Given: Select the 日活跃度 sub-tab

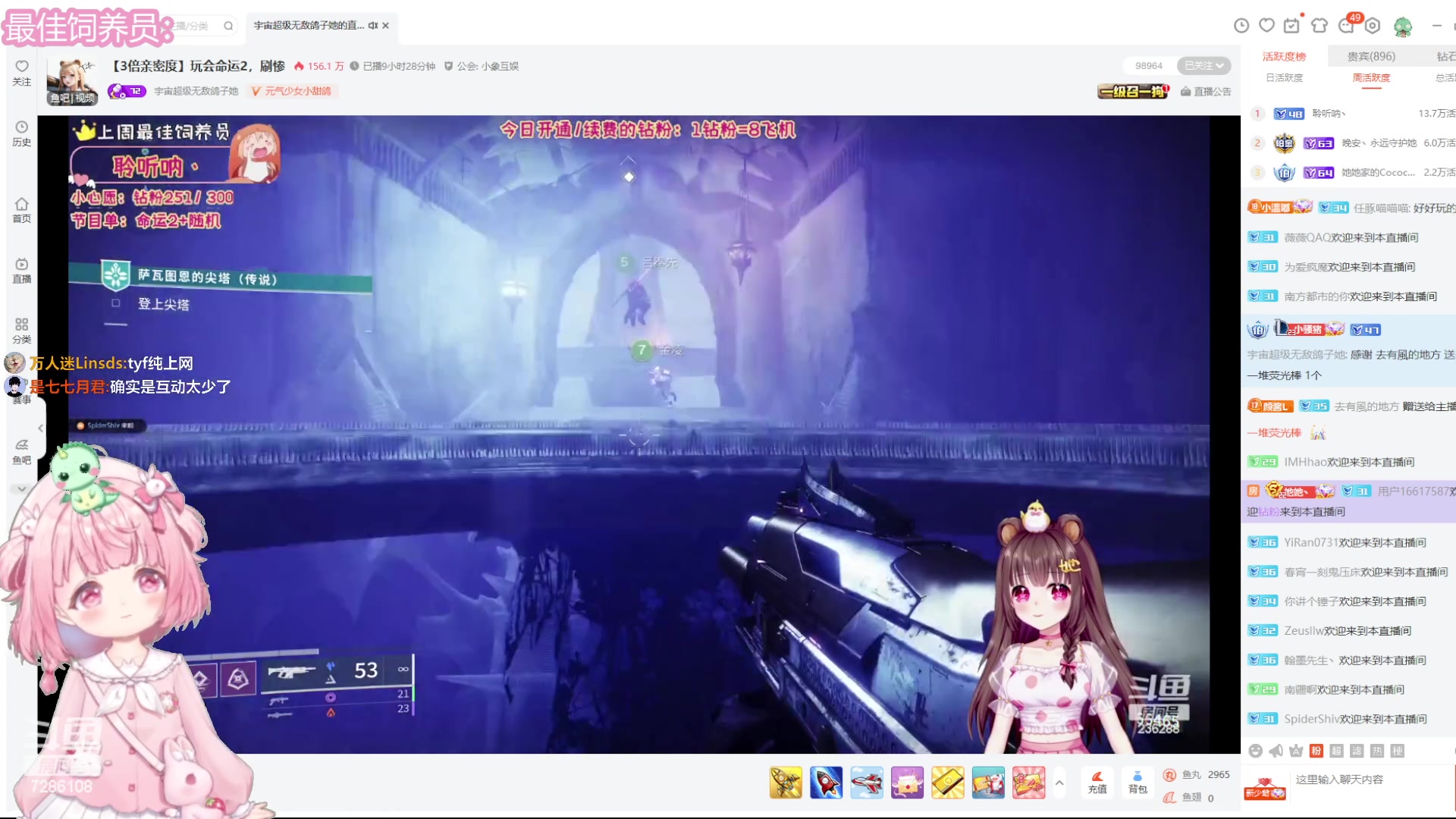Looking at the screenshot, I should click(x=1284, y=77).
